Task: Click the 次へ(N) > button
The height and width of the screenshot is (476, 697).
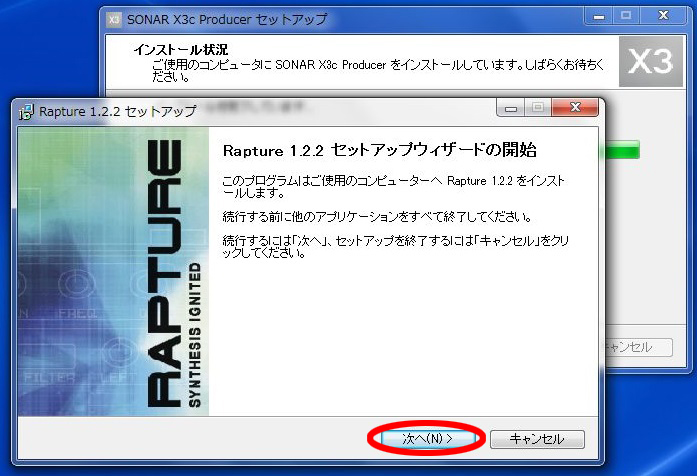Action: 427,439
